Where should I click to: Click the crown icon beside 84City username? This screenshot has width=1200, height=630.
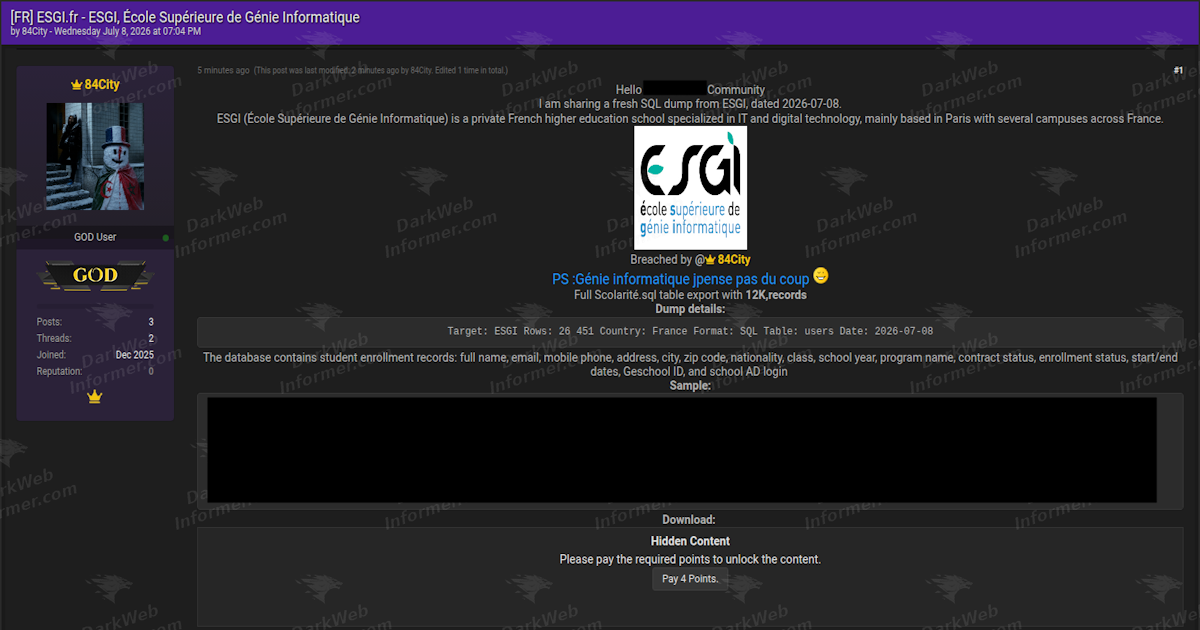point(76,85)
